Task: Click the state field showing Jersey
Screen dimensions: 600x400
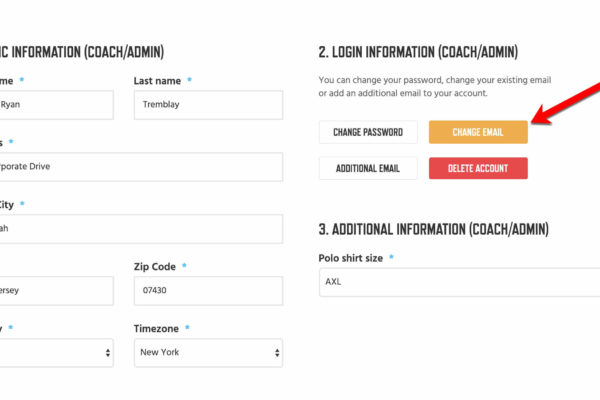Action: 55,291
